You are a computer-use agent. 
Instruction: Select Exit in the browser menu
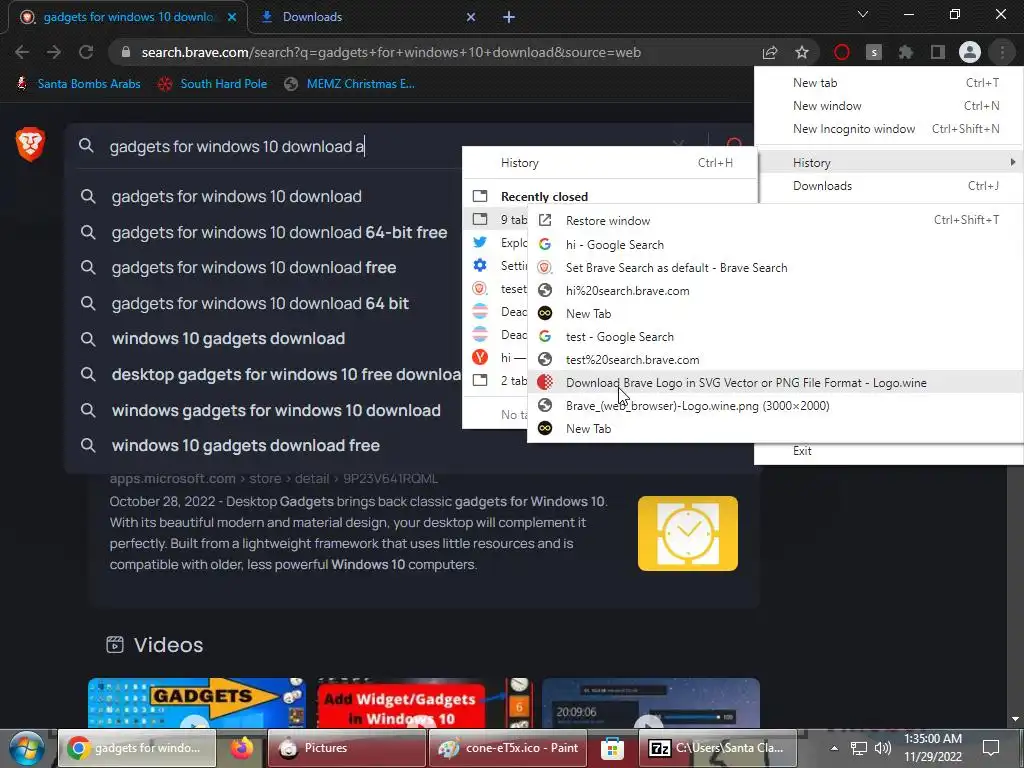point(889,451)
